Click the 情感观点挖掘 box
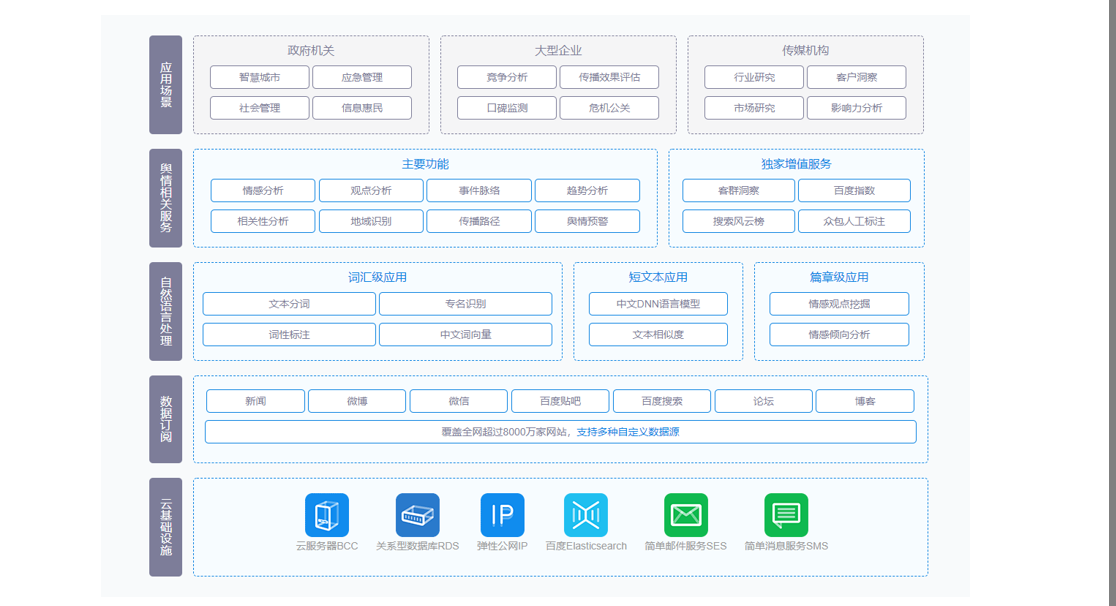Viewport: 1116px width, 606px height. pos(839,303)
